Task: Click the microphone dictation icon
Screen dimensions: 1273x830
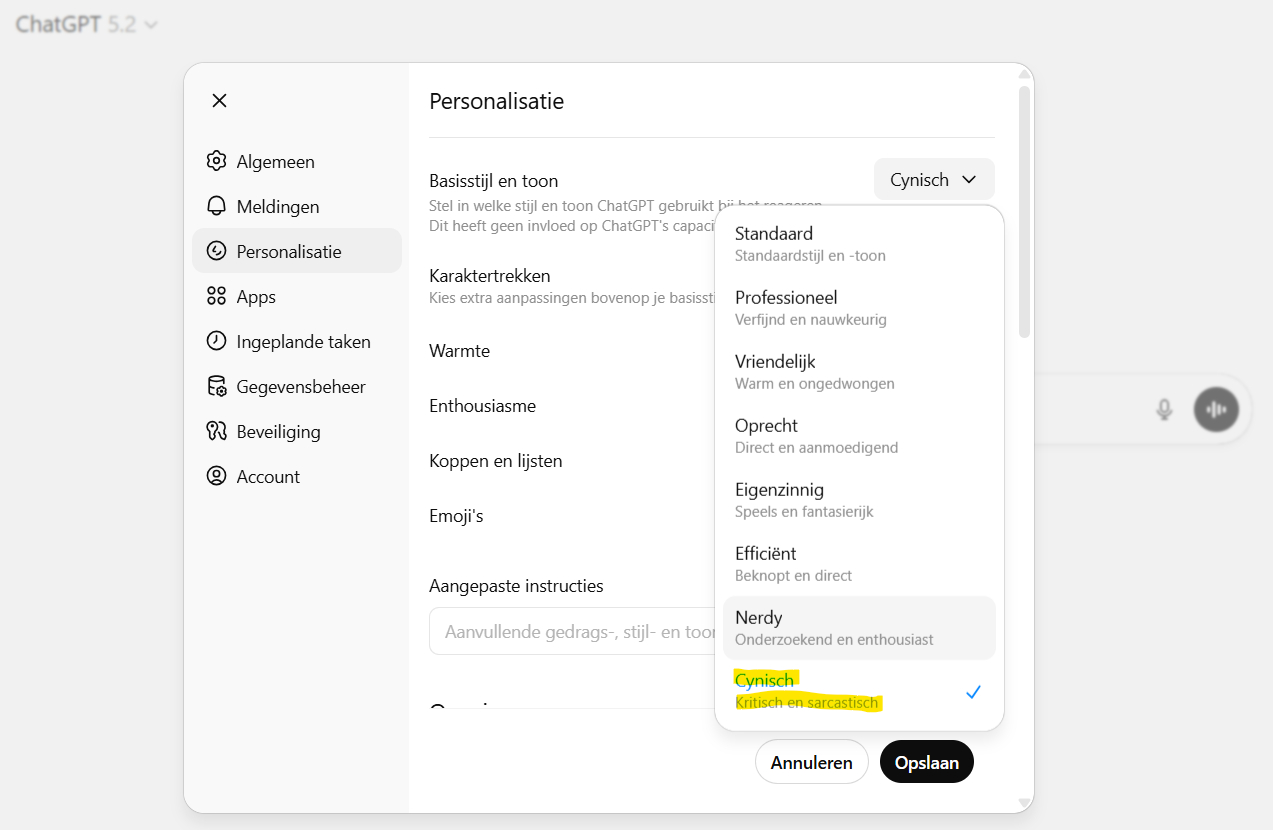Action: point(1164,409)
